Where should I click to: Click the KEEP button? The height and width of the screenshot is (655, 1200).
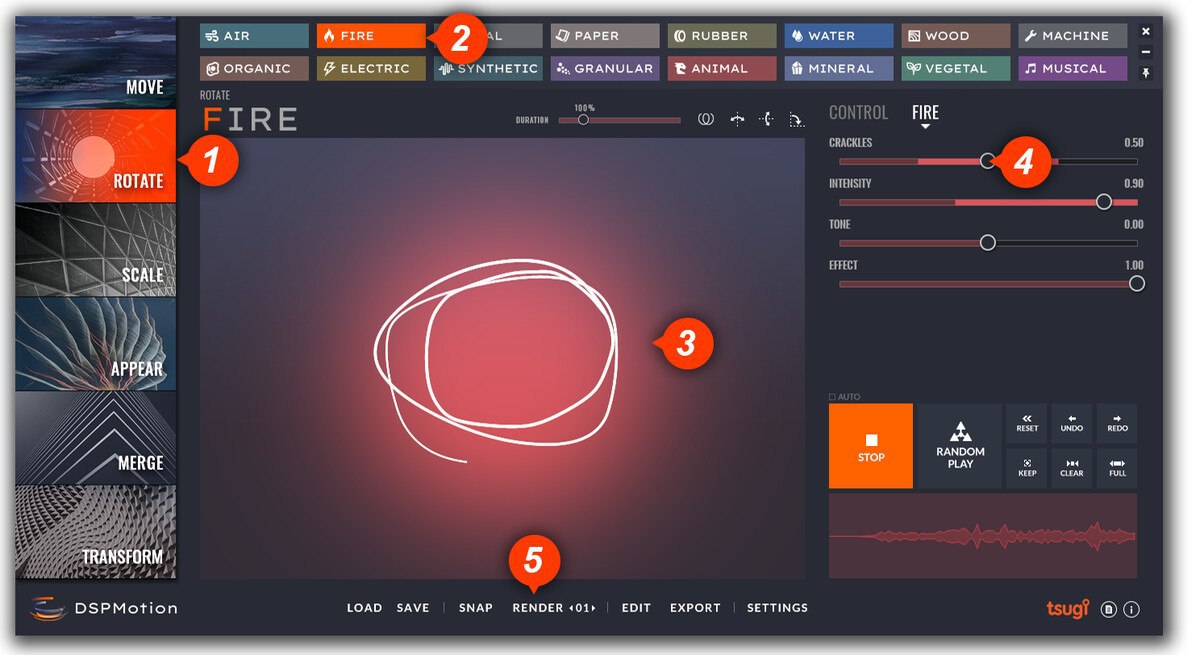point(1027,469)
